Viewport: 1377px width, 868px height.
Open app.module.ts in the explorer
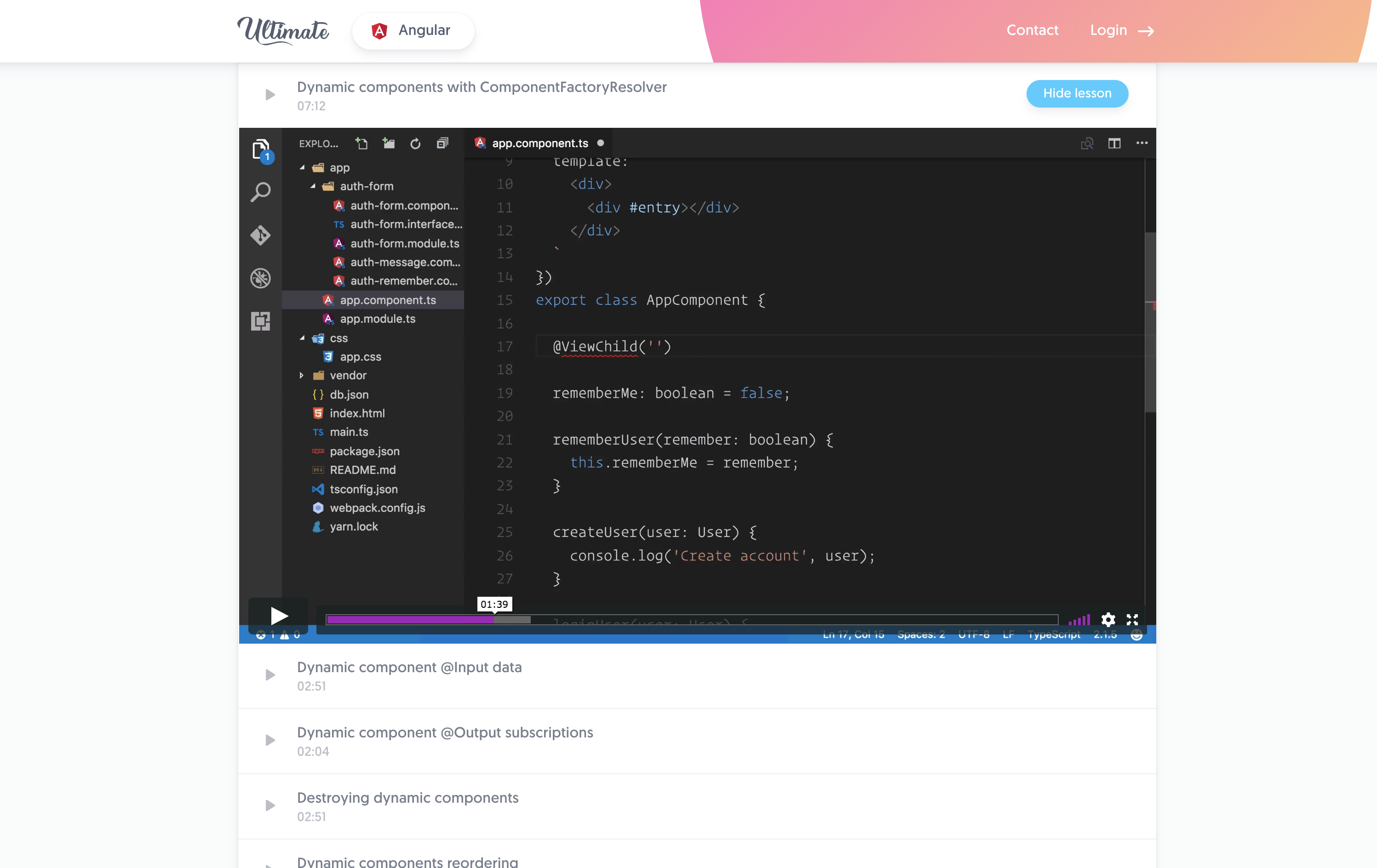pyautogui.click(x=378, y=319)
